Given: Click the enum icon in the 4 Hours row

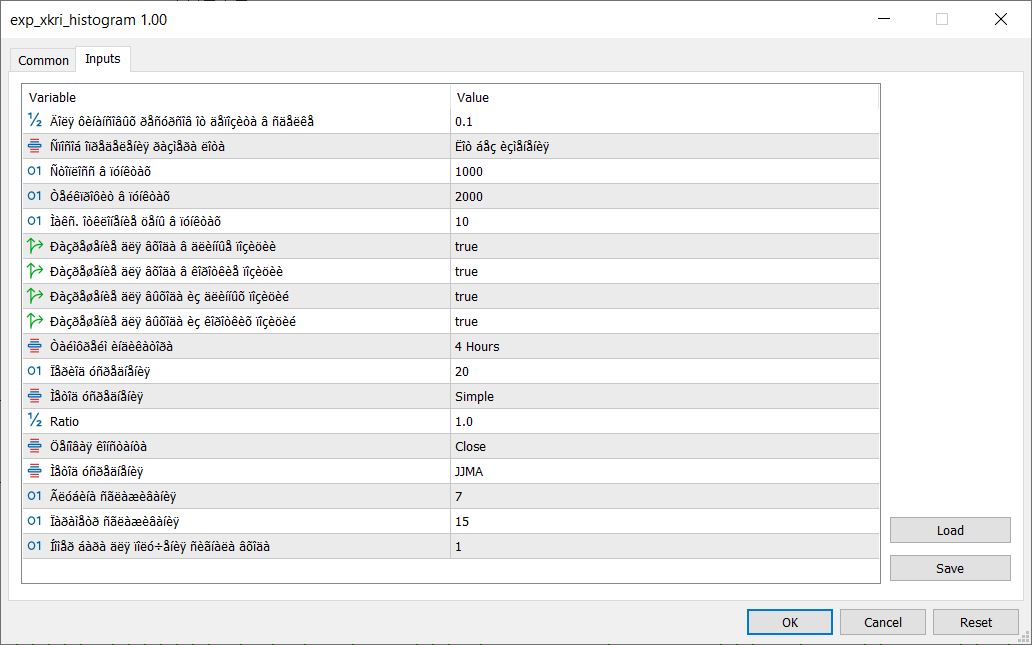Looking at the screenshot, I should click(x=35, y=346).
